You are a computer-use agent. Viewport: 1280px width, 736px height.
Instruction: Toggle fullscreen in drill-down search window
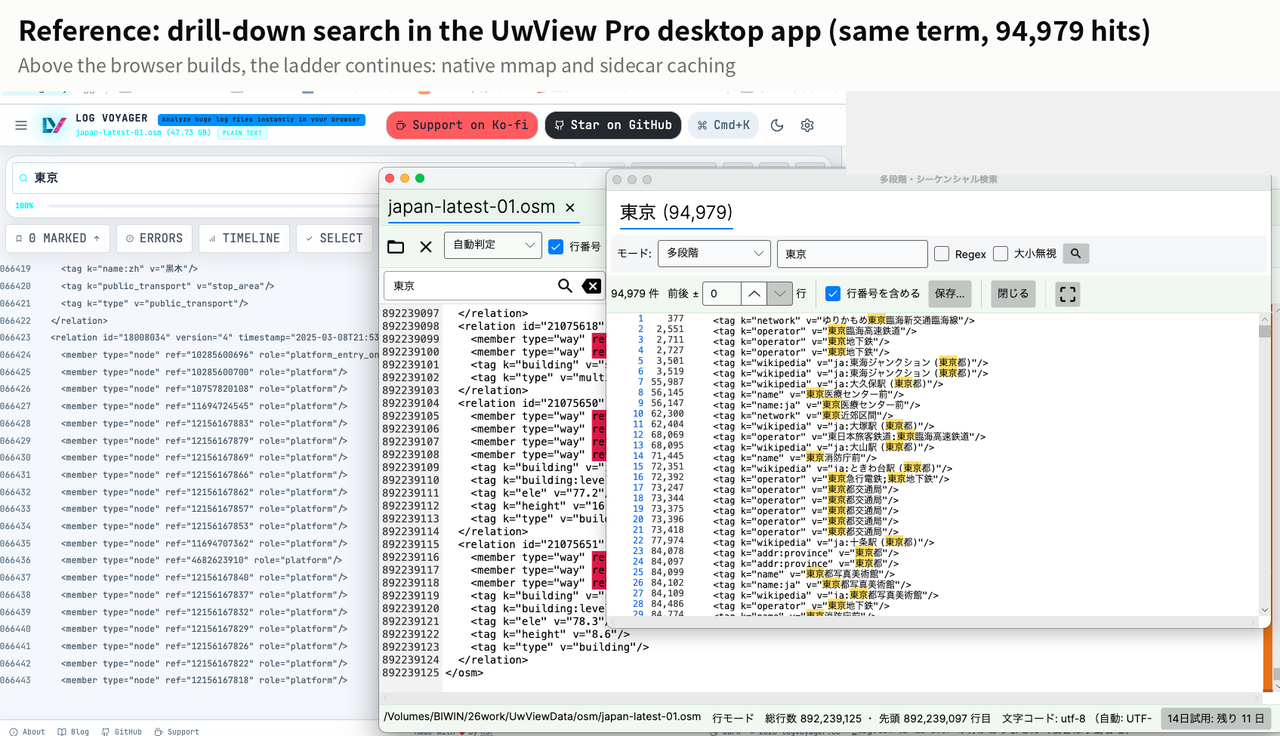pyautogui.click(x=1068, y=294)
